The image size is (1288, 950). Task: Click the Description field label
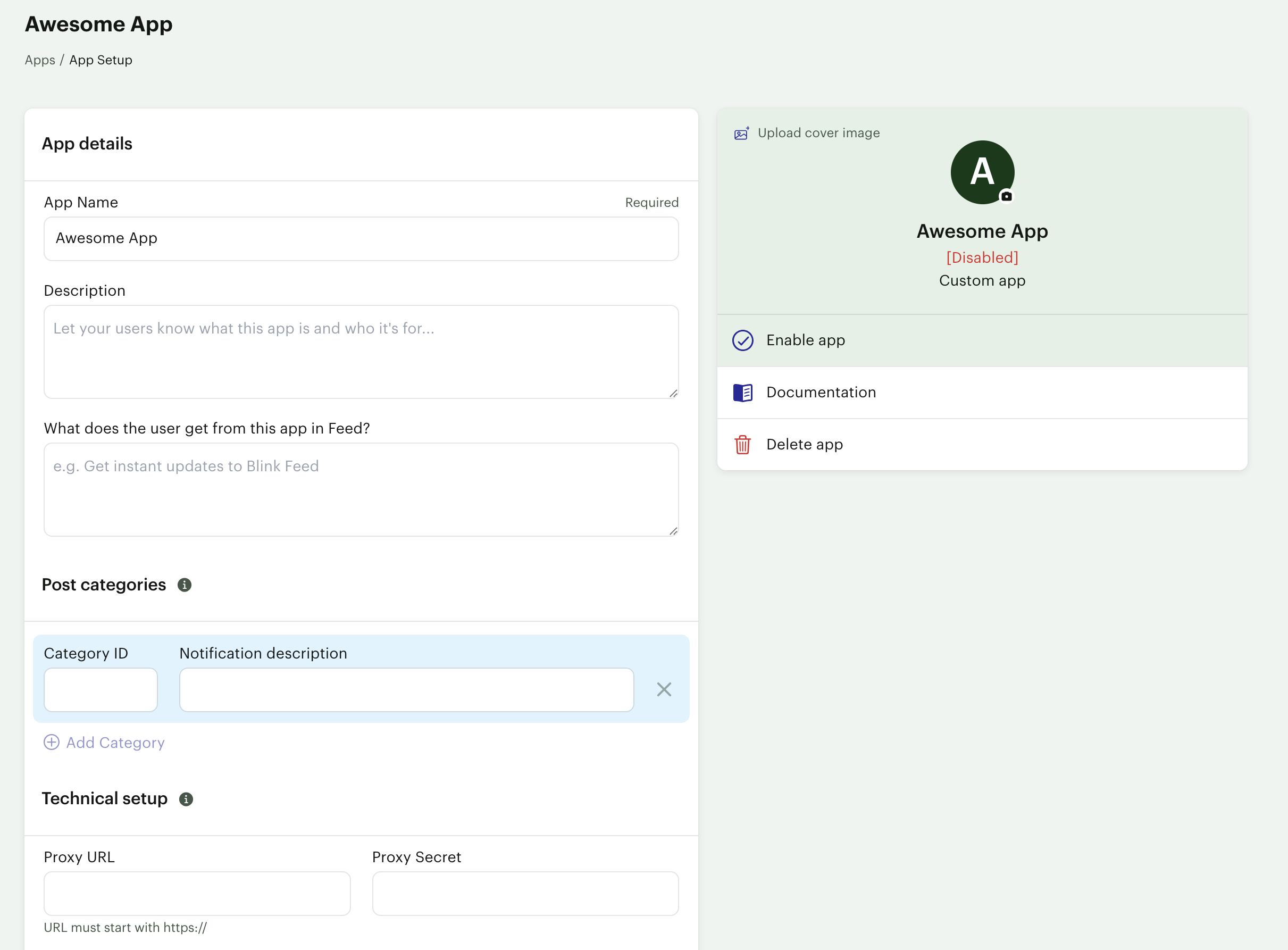[85, 291]
